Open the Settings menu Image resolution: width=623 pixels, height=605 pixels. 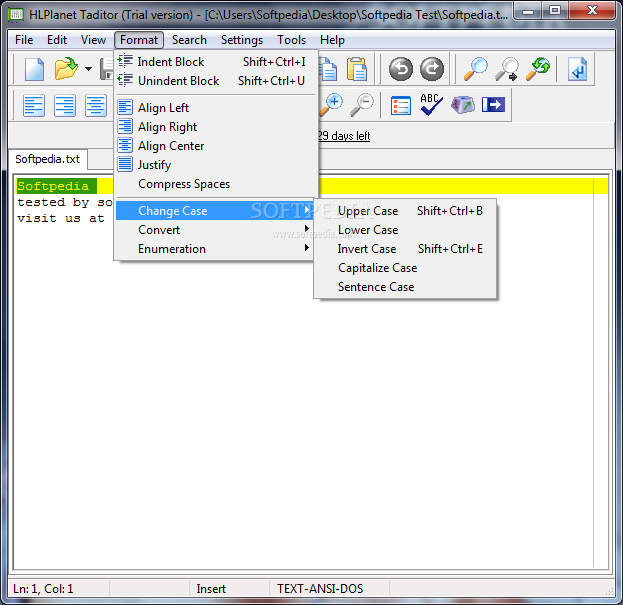tap(242, 40)
